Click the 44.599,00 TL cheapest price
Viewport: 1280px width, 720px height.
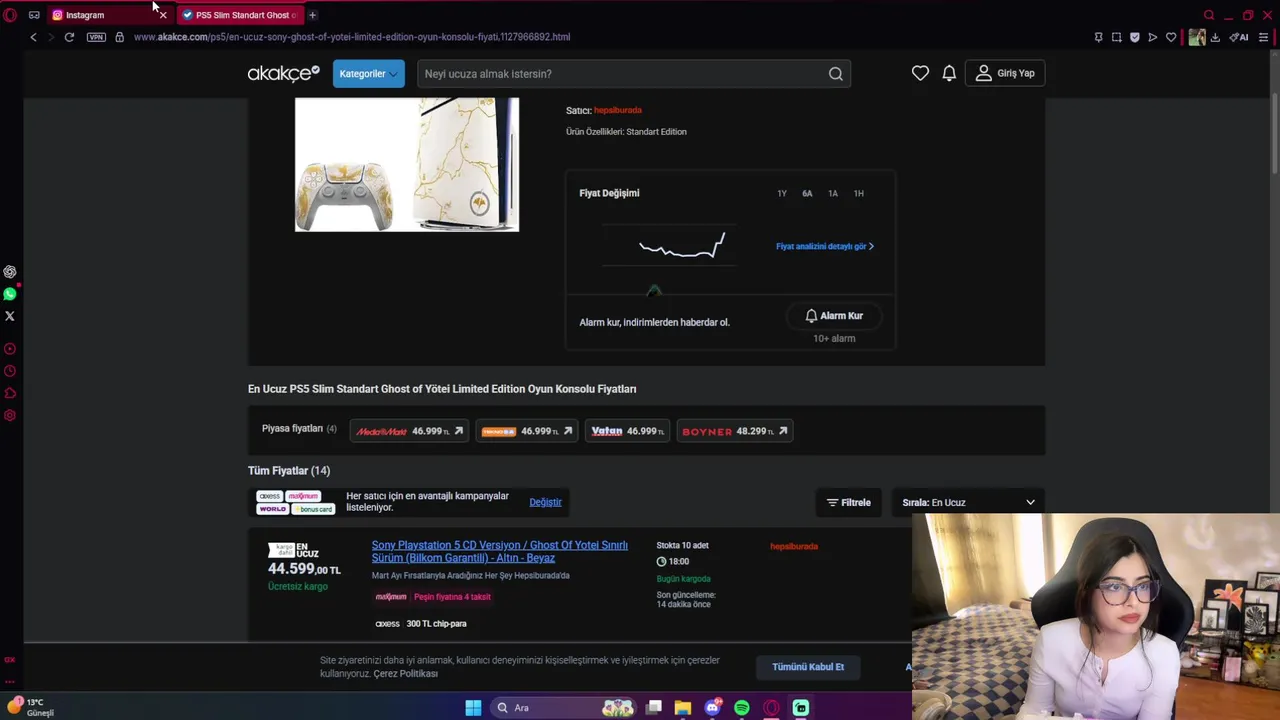click(304, 569)
